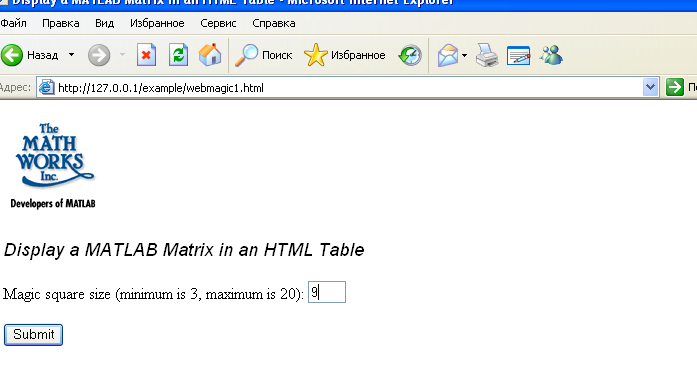Click the green Go arrow button
This screenshot has width=697, height=392.
tap(674, 87)
